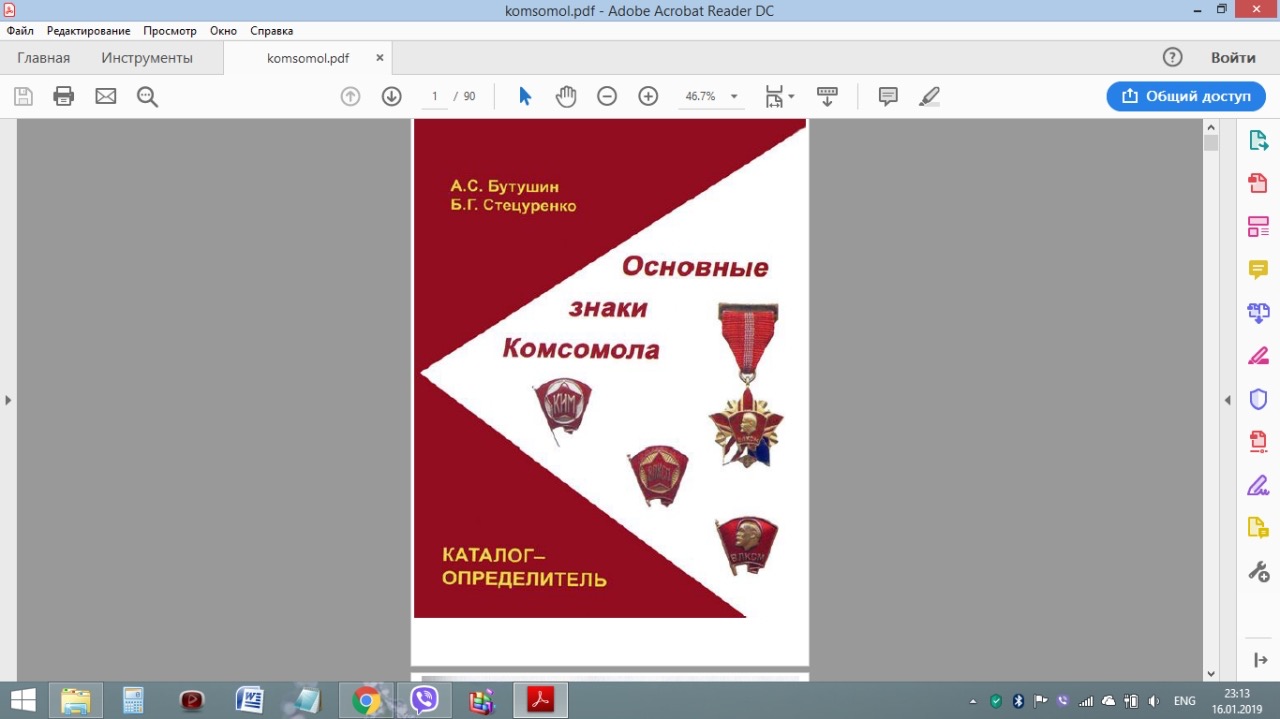Screen dimensions: 1280x719
Task: Click the page number input field
Action: [434, 96]
